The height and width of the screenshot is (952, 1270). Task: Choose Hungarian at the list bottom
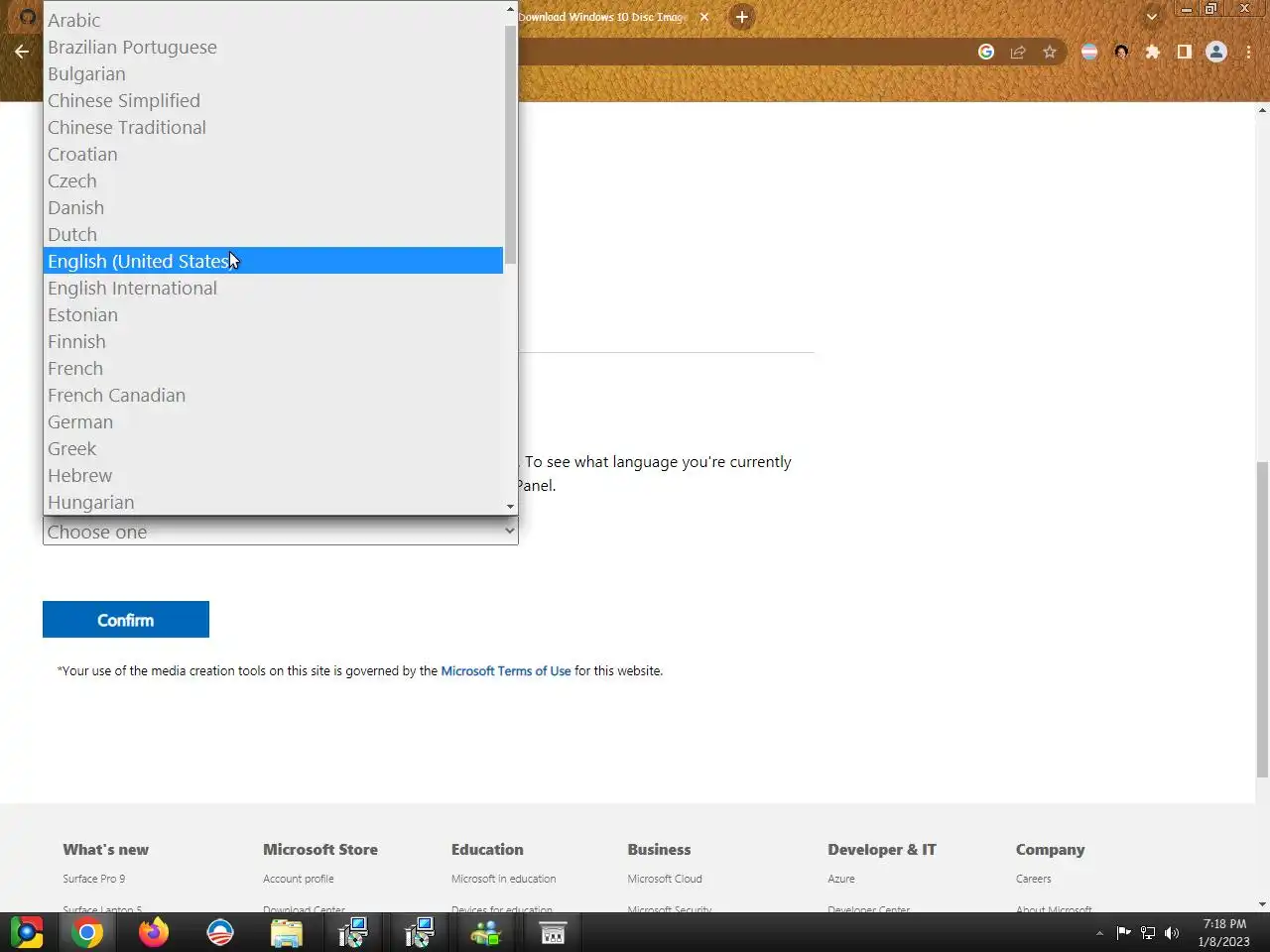(274, 502)
